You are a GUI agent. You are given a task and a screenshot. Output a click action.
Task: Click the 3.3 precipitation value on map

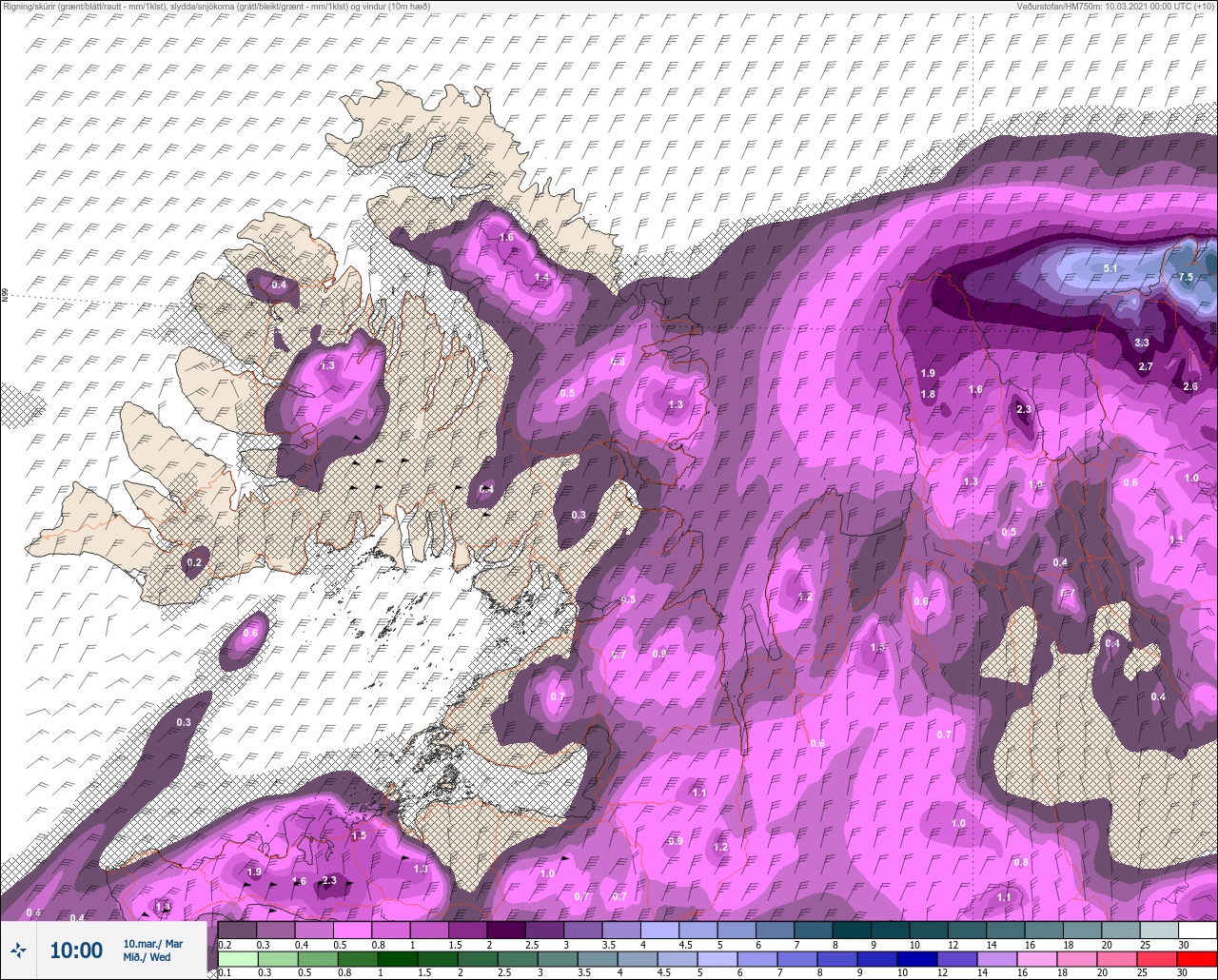(x=1142, y=343)
